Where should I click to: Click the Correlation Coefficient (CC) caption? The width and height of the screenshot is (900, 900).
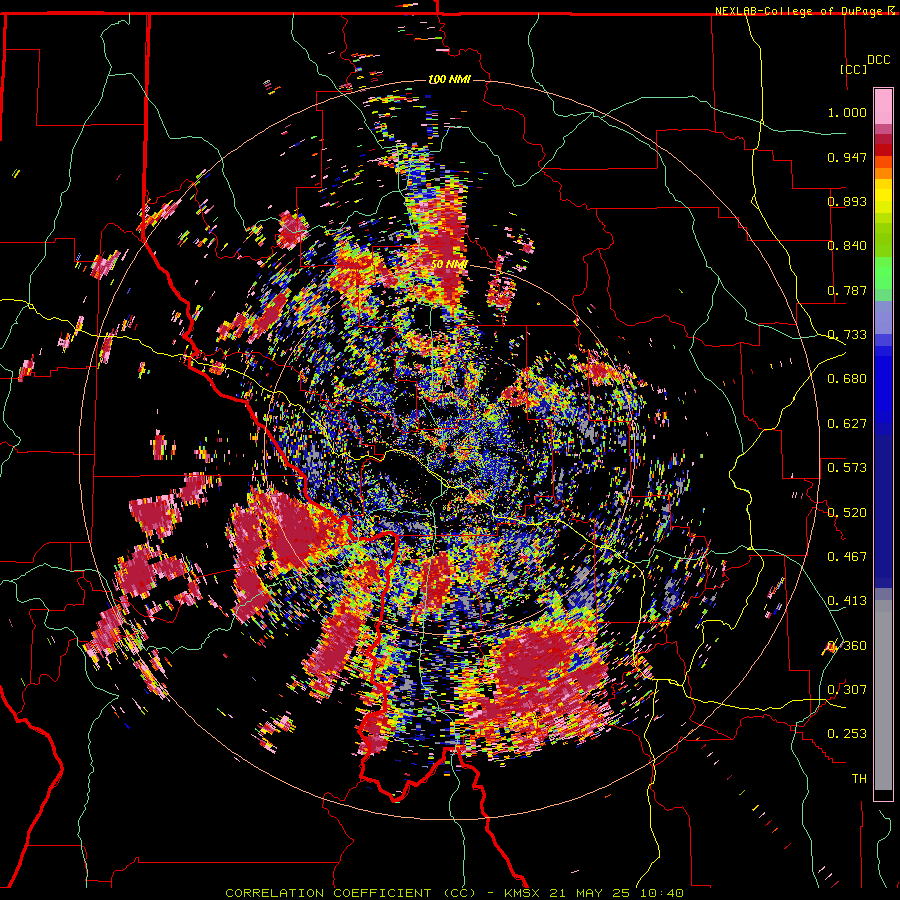(x=351, y=893)
